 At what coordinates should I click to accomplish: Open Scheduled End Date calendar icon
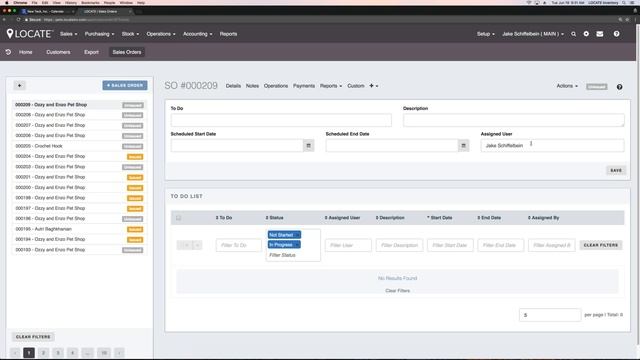pos(463,146)
